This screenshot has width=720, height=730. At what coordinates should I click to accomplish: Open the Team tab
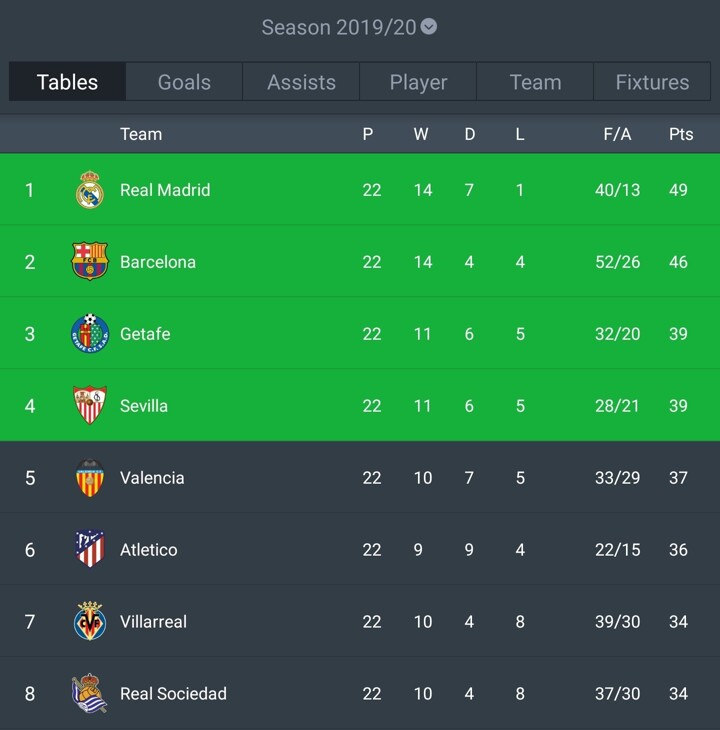pyautogui.click(x=535, y=82)
